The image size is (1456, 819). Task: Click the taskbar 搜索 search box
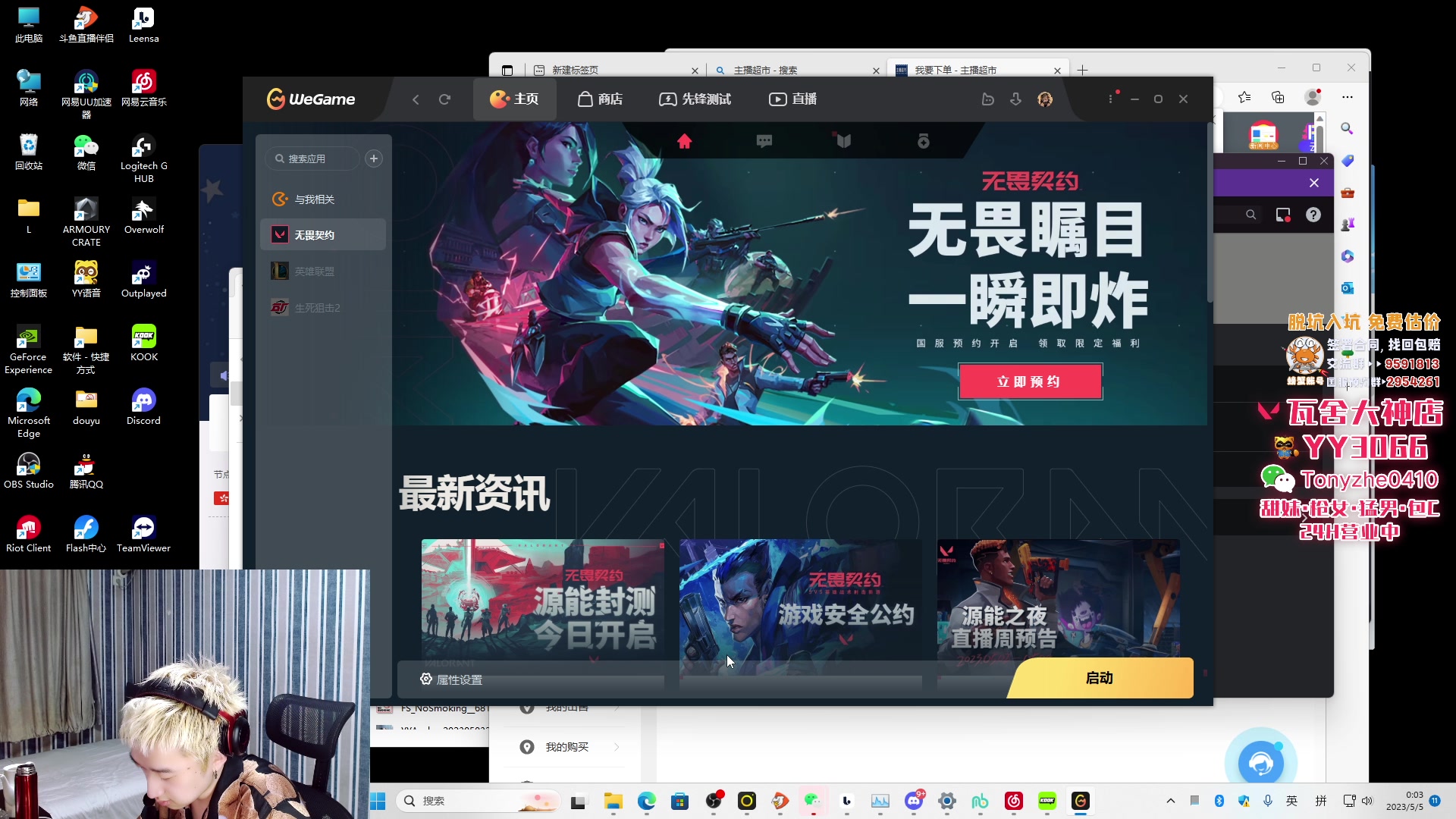pyautogui.click(x=478, y=801)
